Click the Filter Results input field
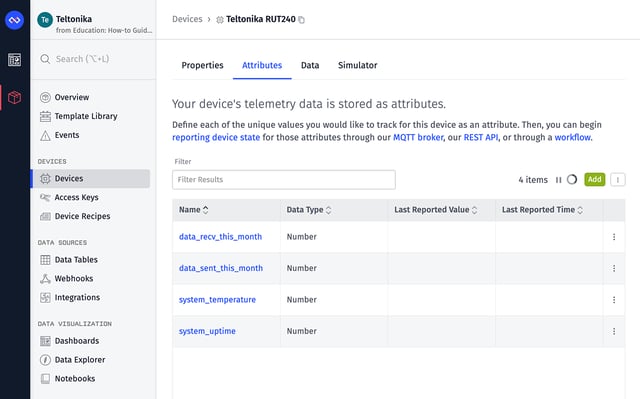Screen dimensions: 640x399 (284, 180)
